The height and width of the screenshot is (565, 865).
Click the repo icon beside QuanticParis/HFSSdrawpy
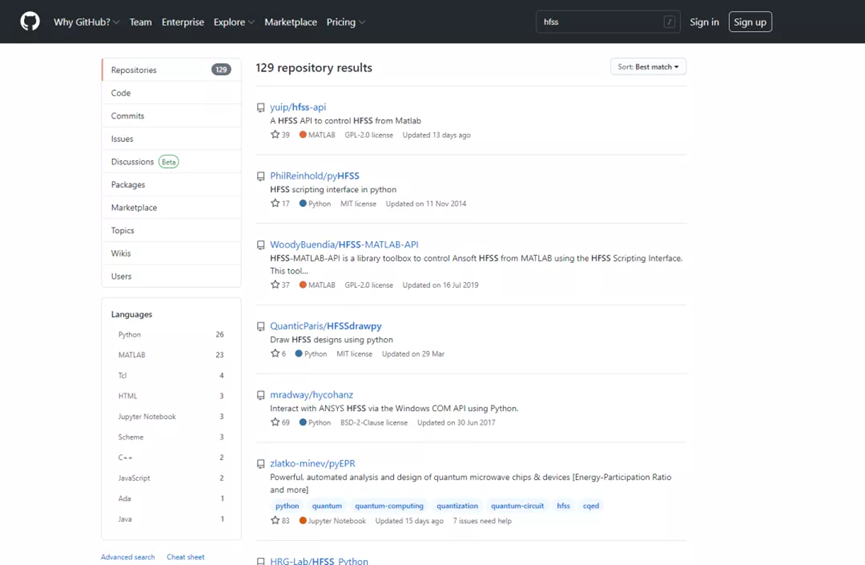point(260,327)
